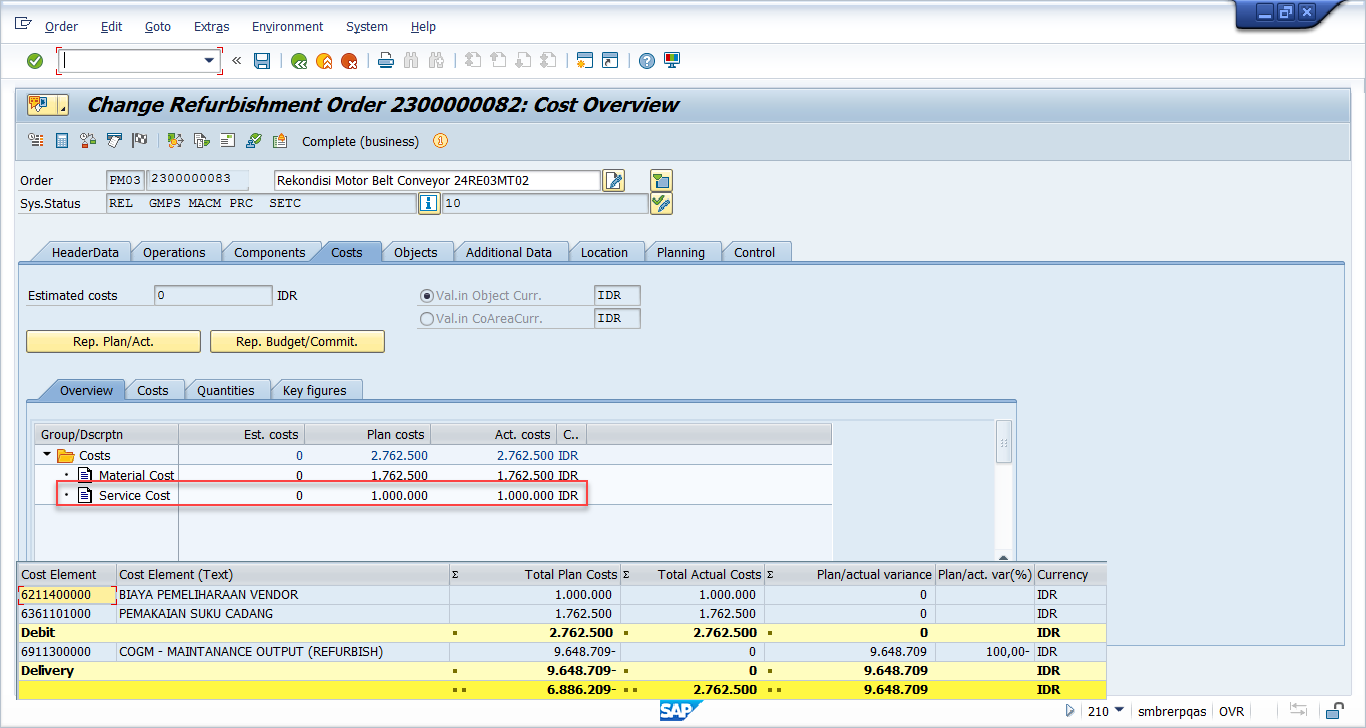The height and width of the screenshot is (728, 1366).
Task: Click the green Back arrow icon
Action: click(x=298, y=61)
